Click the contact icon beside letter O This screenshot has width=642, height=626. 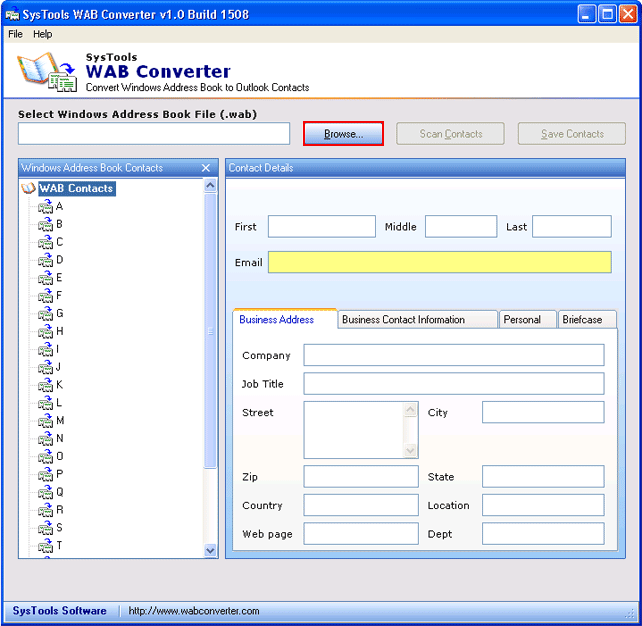tap(45, 457)
